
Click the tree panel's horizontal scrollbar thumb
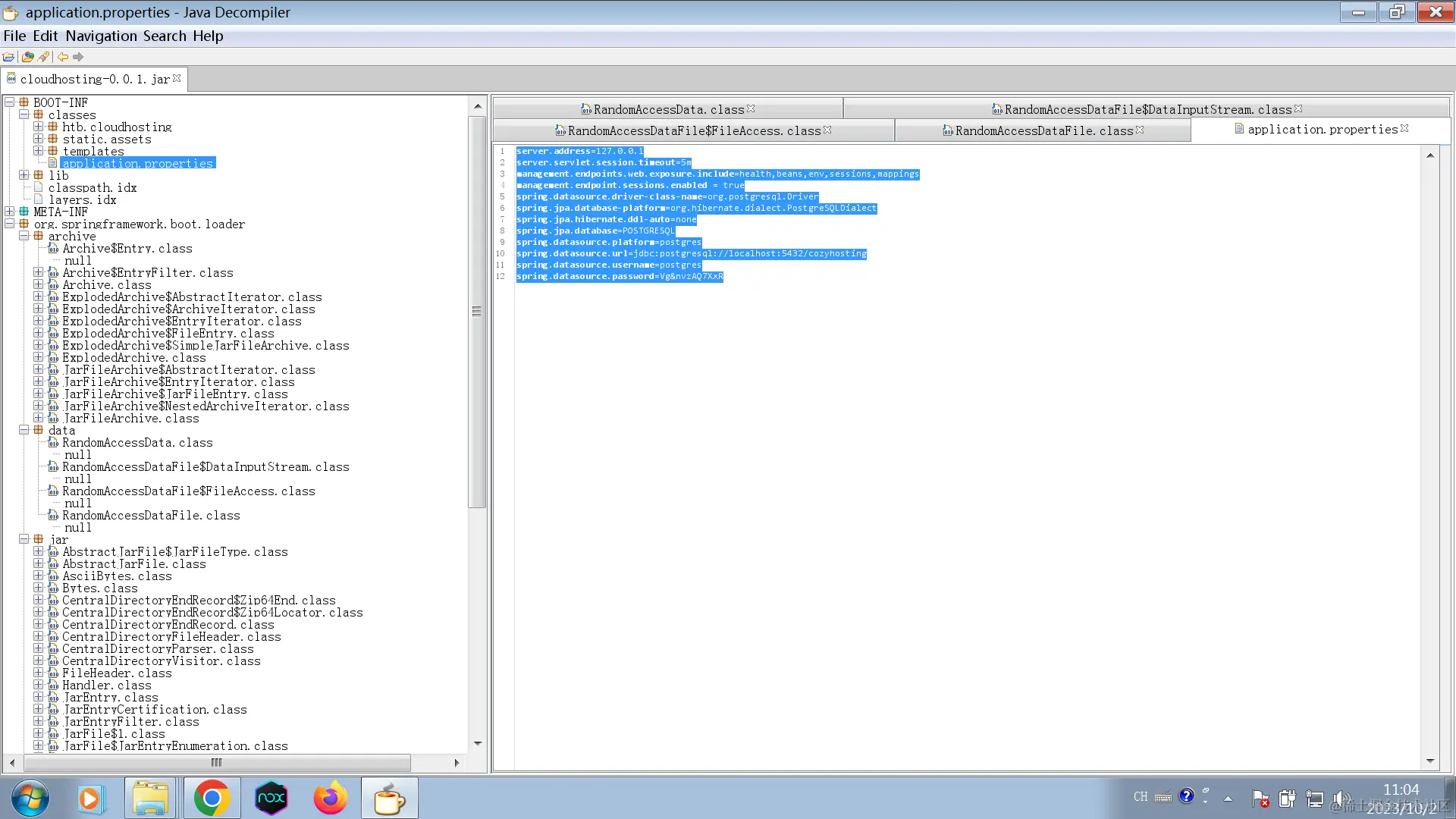point(216,762)
